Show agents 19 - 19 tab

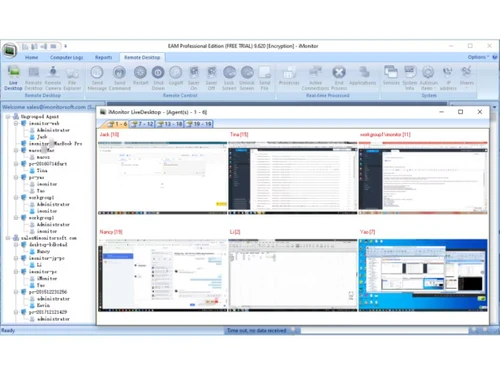pyautogui.click(x=199, y=124)
